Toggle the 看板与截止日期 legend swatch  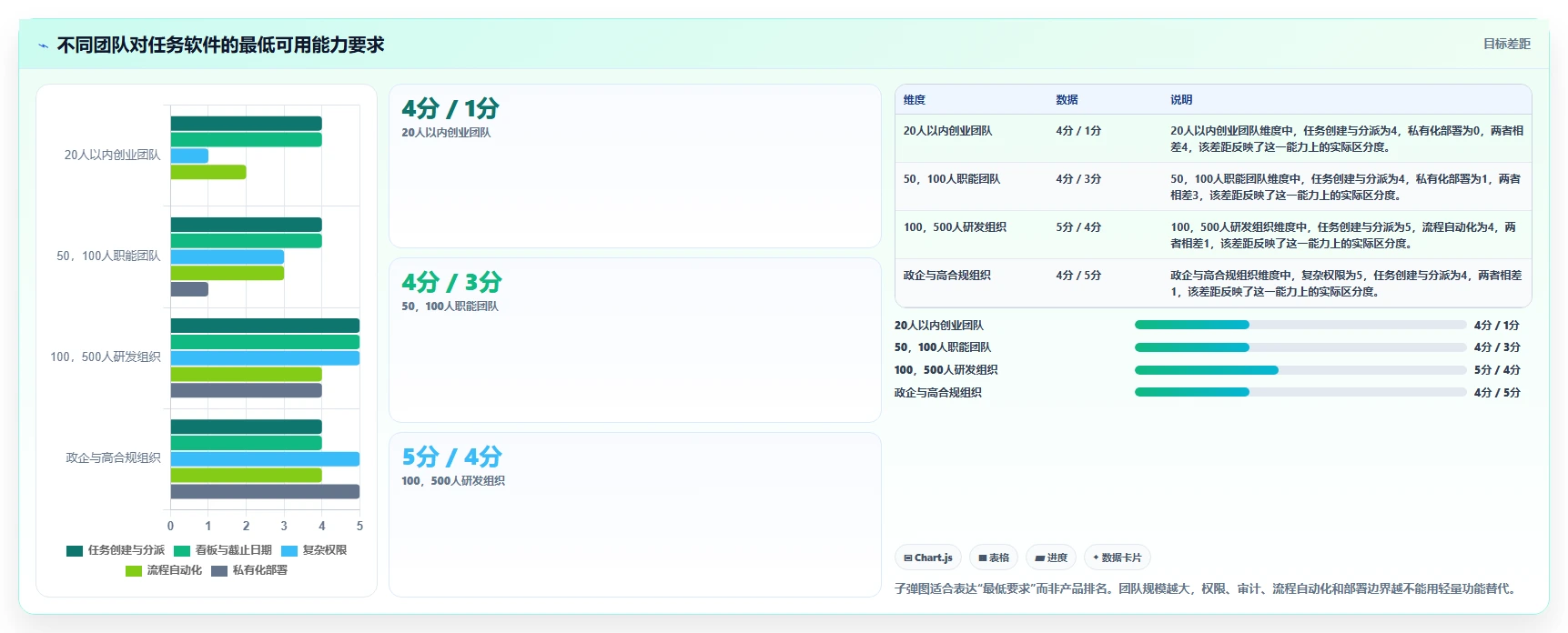coord(182,550)
